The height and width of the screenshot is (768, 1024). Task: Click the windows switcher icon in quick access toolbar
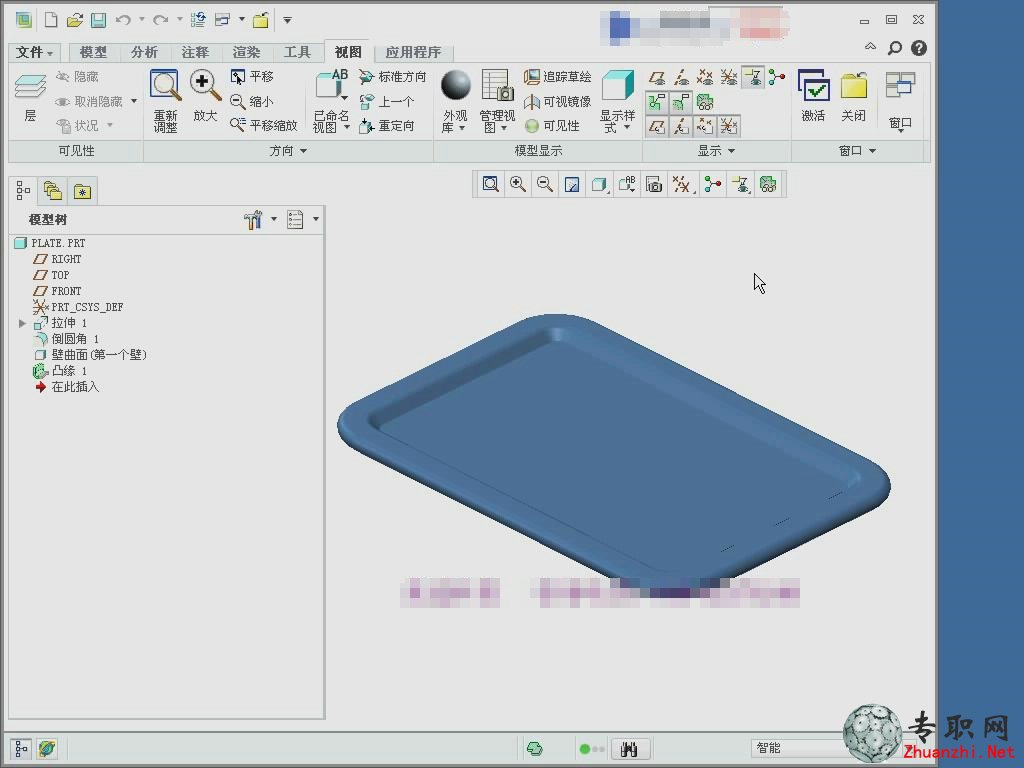[223, 20]
